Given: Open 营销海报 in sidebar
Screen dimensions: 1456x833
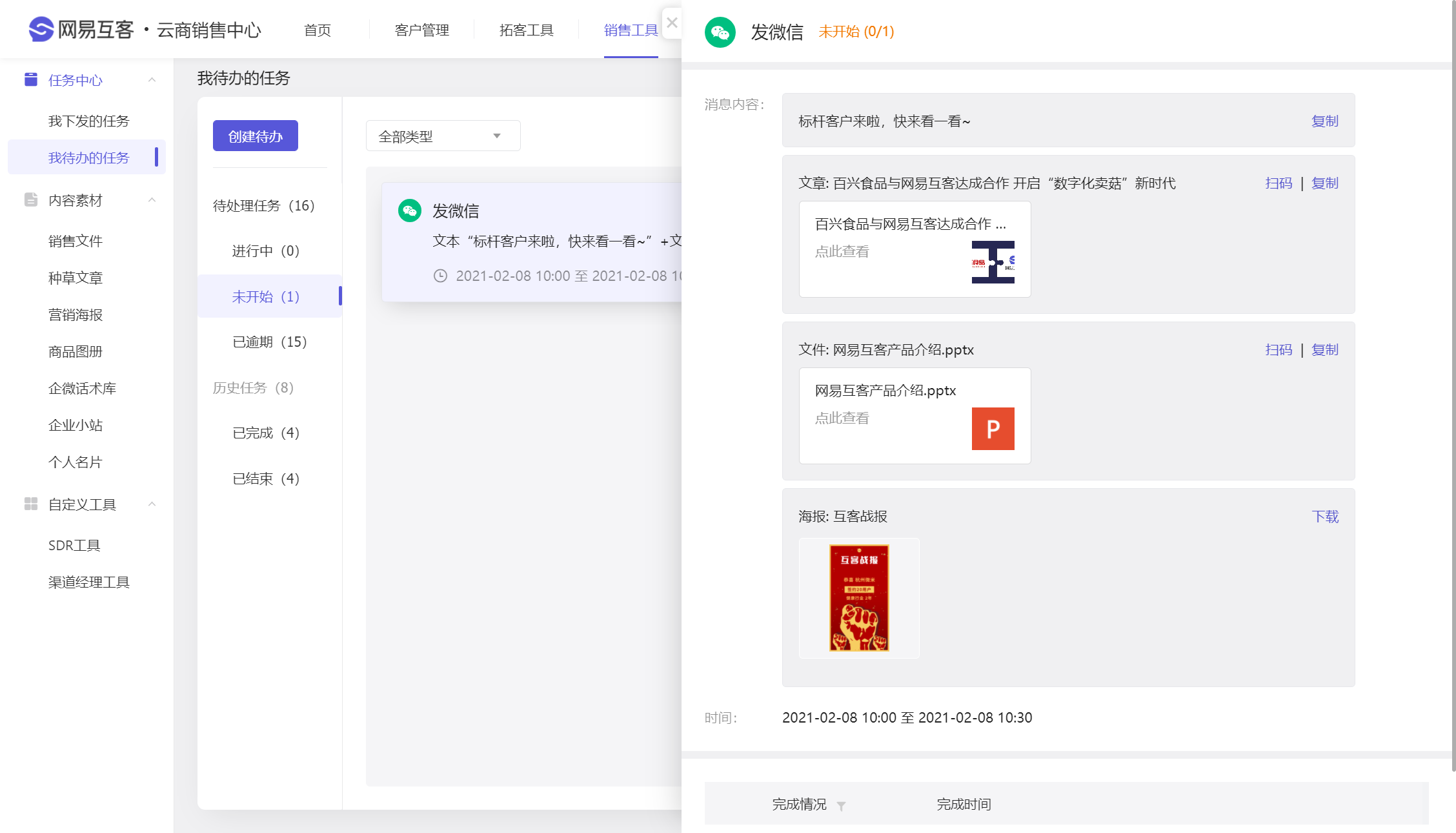Looking at the screenshot, I should (x=75, y=314).
